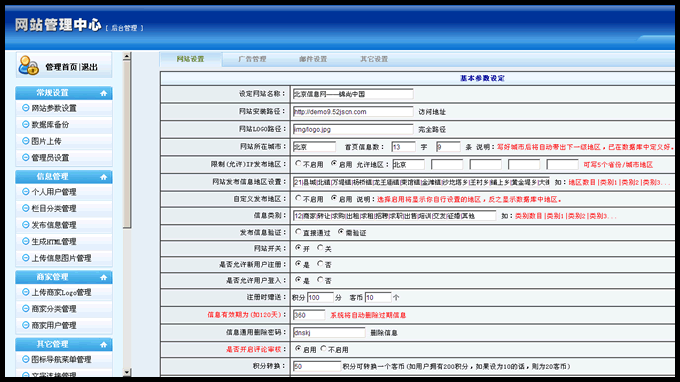Open the 邮件设置 tab
The image size is (680, 382).
point(313,59)
